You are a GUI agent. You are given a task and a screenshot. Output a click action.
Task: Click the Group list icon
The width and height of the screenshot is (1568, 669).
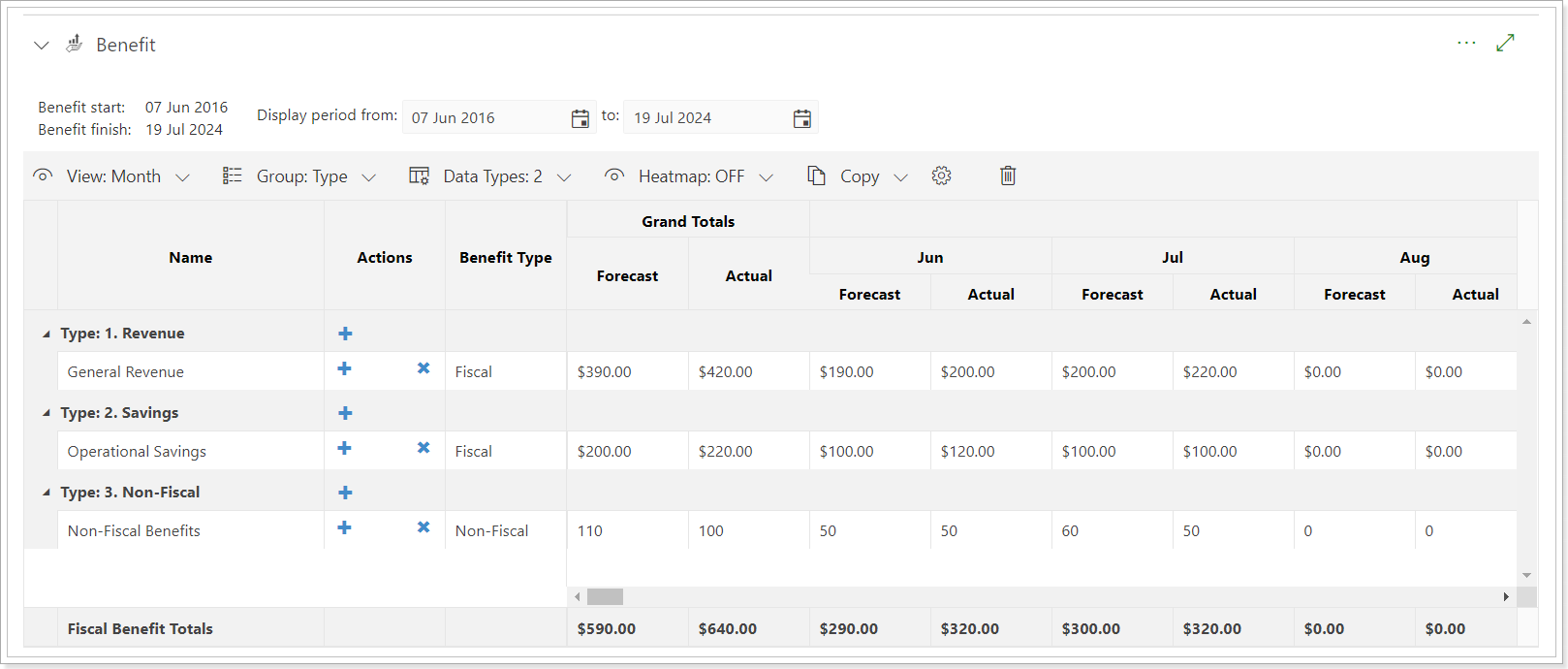(x=232, y=175)
